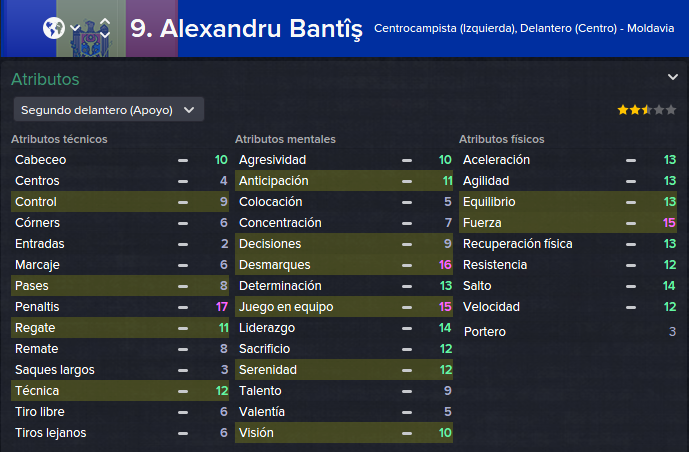
Task: Open the dropdown arrow beside the globe
Action: pos(75,28)
